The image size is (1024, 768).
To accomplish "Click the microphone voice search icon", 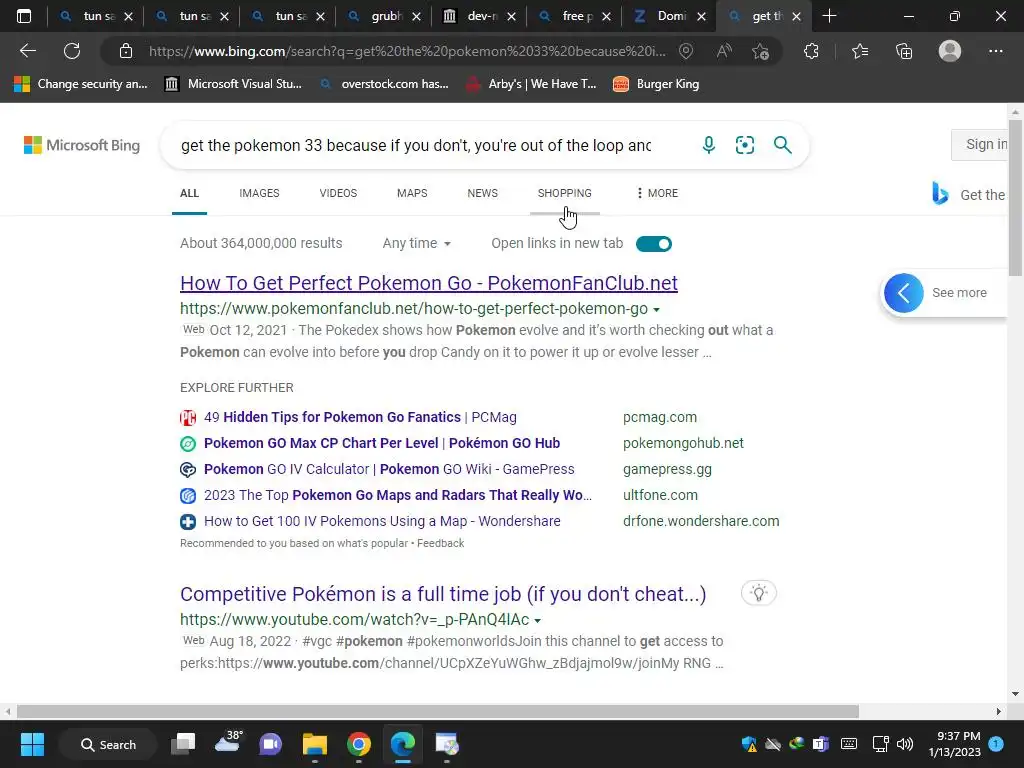I will click(x=709, y=145).
